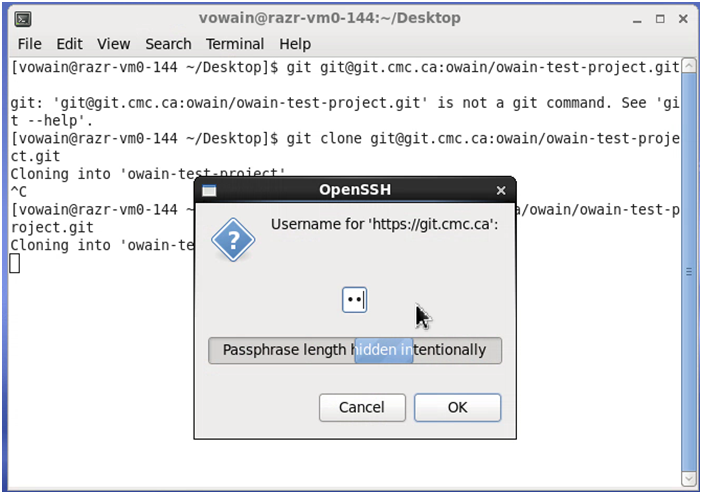Close the terminal window
The width and height of the screenshot is (703, 495).
click(x=683, y=19)
